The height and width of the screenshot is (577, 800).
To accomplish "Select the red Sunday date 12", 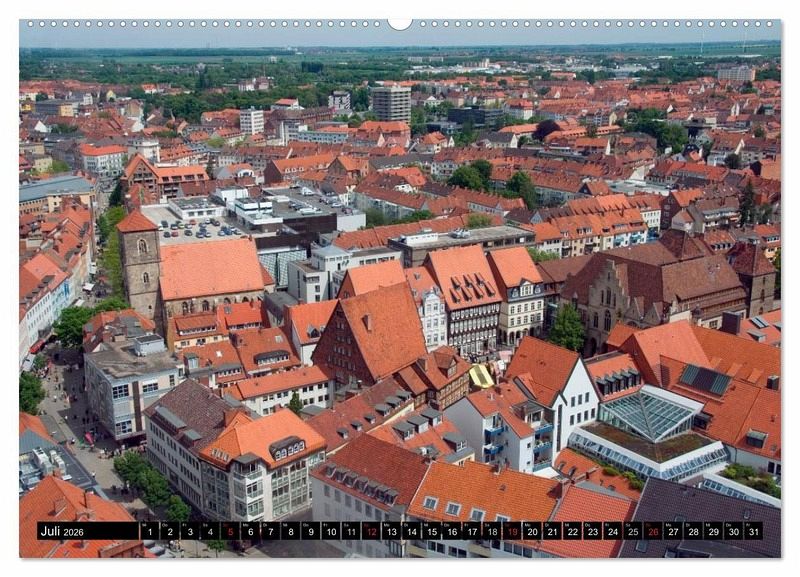I will coord(371,532).
